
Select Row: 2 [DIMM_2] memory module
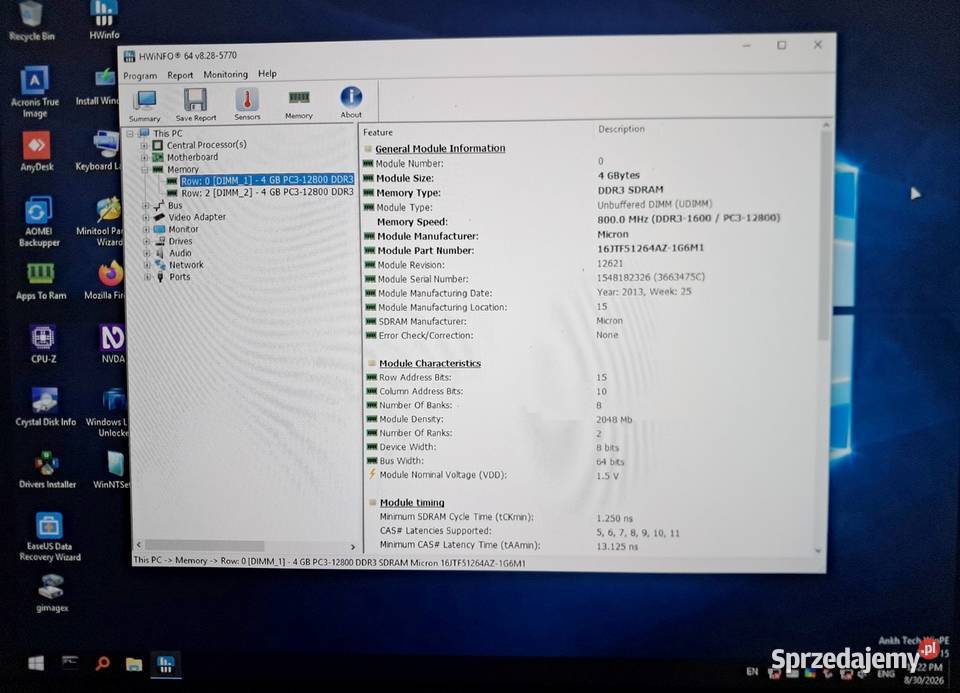(268, 192)
